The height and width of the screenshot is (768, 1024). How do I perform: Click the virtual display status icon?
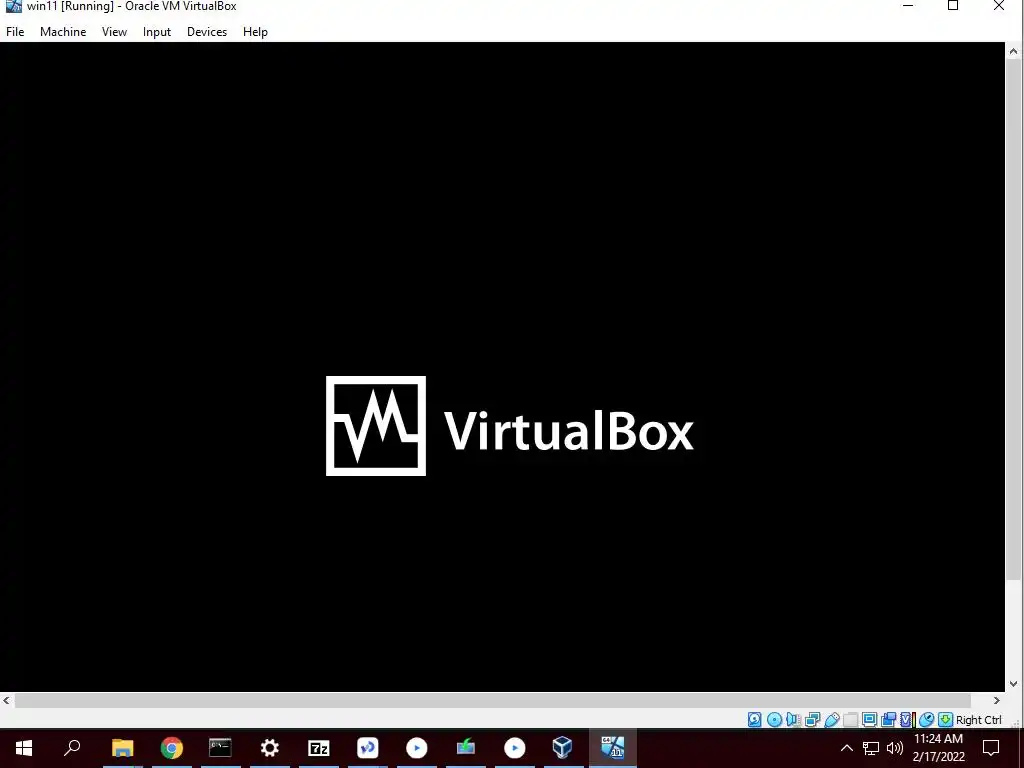coord(869,720)
